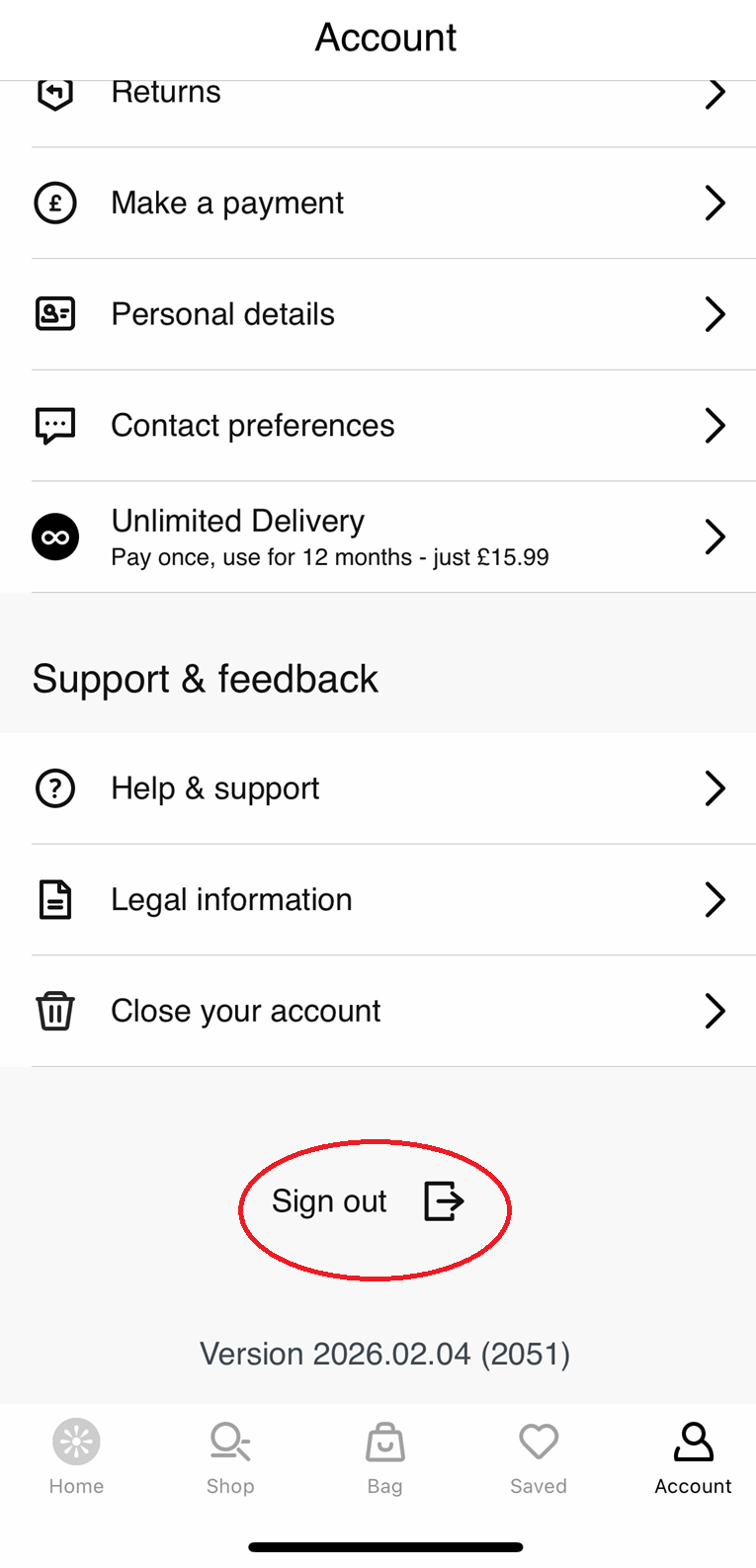The image size is (756, 1568).
Task: Switch to the Shop tab
Action: (x=230, y=1457)
